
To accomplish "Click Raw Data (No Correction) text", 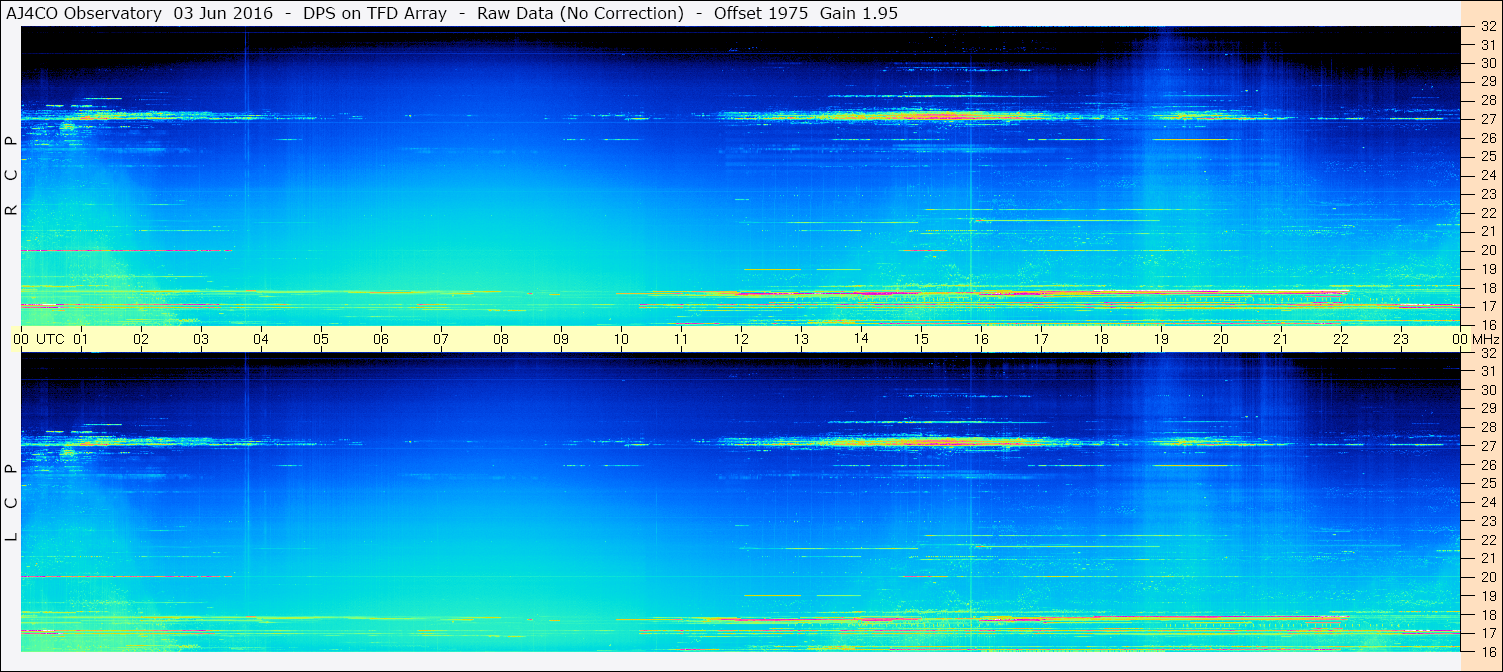I will pyautogui.click(x=580, y=13).
